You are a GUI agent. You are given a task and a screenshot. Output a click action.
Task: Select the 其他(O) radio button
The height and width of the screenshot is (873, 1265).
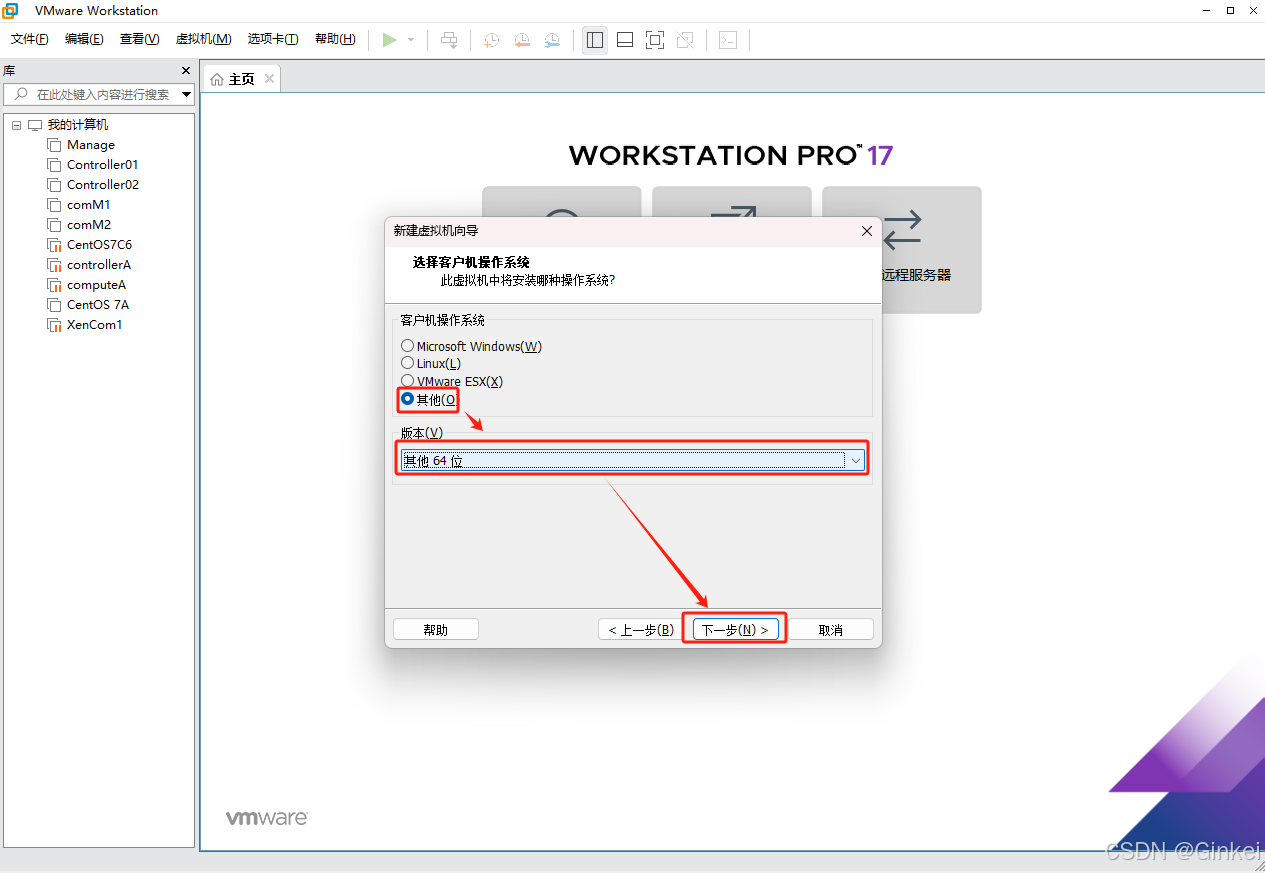click(x=407, y=398)
